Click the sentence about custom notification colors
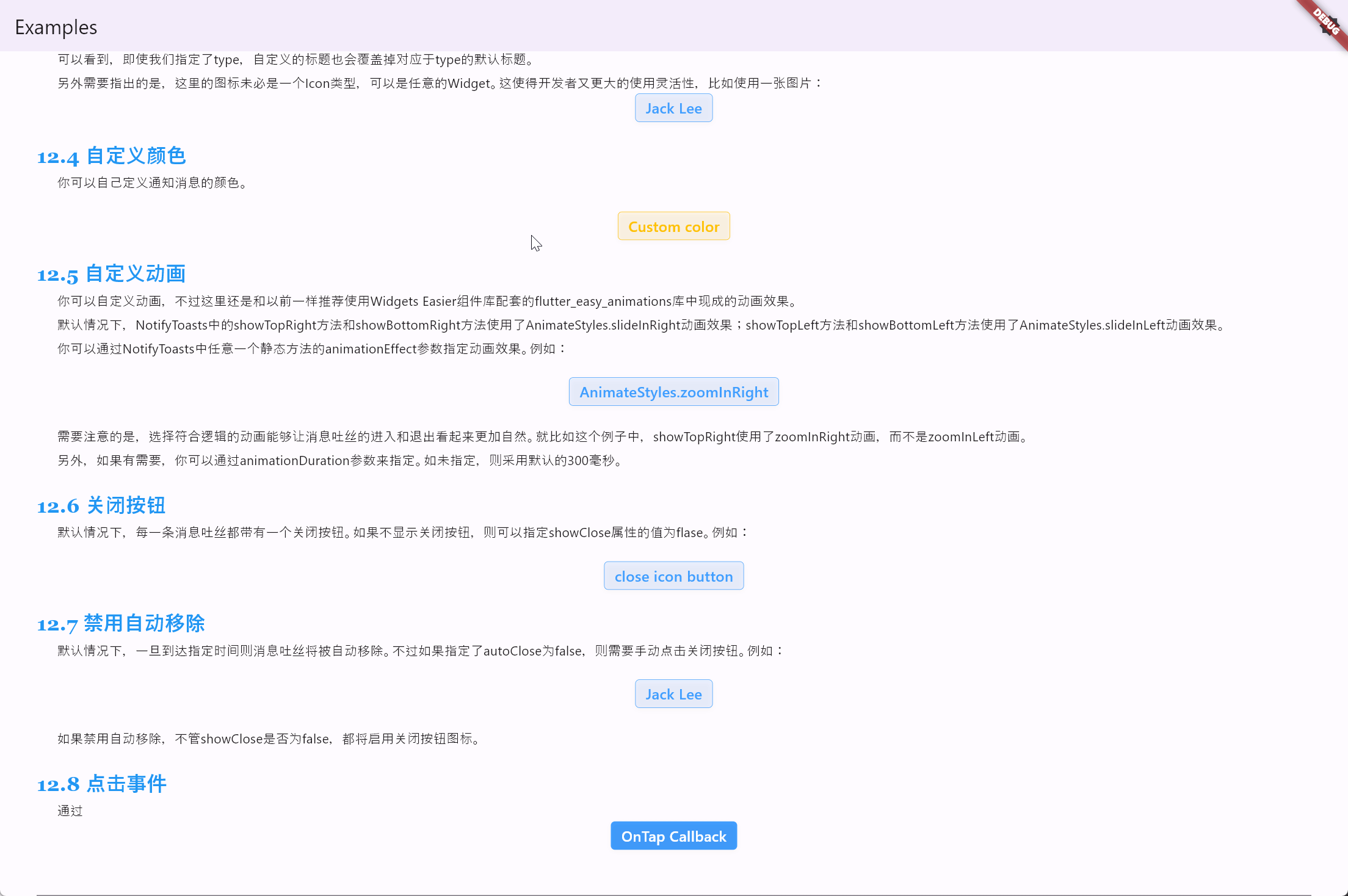This screenshot has height=896, width=1348. 153,183
